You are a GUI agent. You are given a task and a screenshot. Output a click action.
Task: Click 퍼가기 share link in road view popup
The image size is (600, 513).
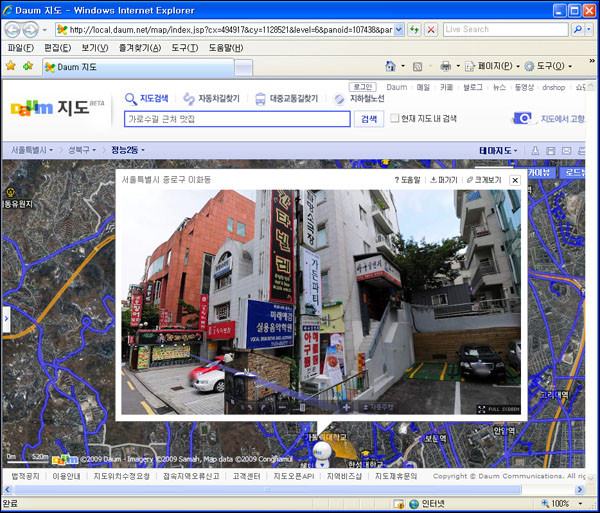[x=443, y=180]
